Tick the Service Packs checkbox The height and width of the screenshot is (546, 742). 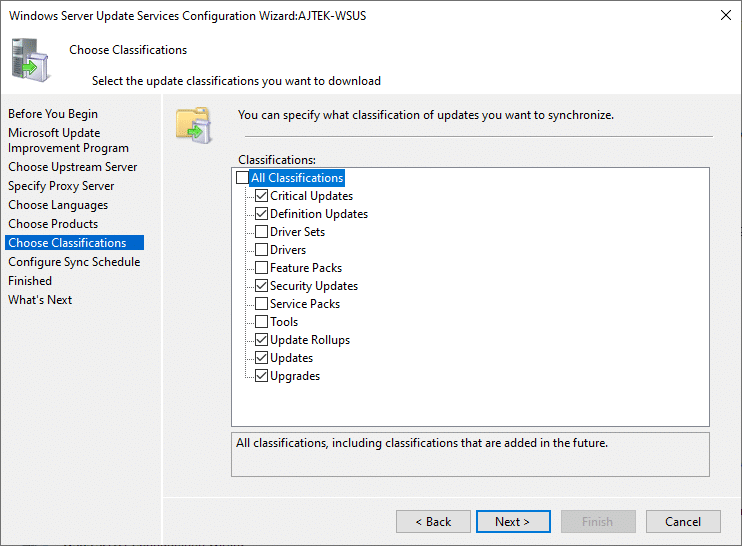[x=261, y=303]
